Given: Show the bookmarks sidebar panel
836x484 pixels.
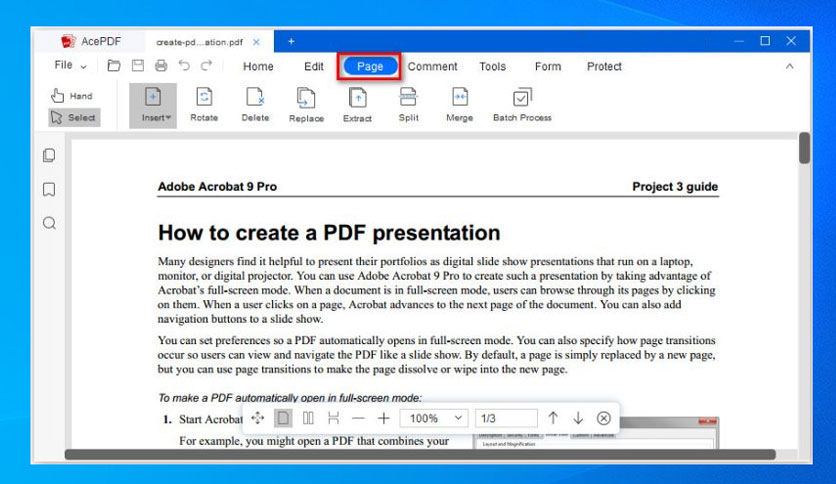Looking at the screenshot, I should click(49, 189).
